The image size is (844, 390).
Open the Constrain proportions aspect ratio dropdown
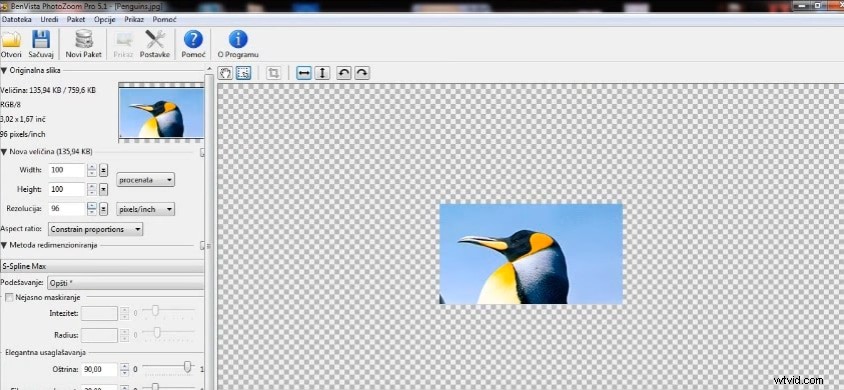95,229
